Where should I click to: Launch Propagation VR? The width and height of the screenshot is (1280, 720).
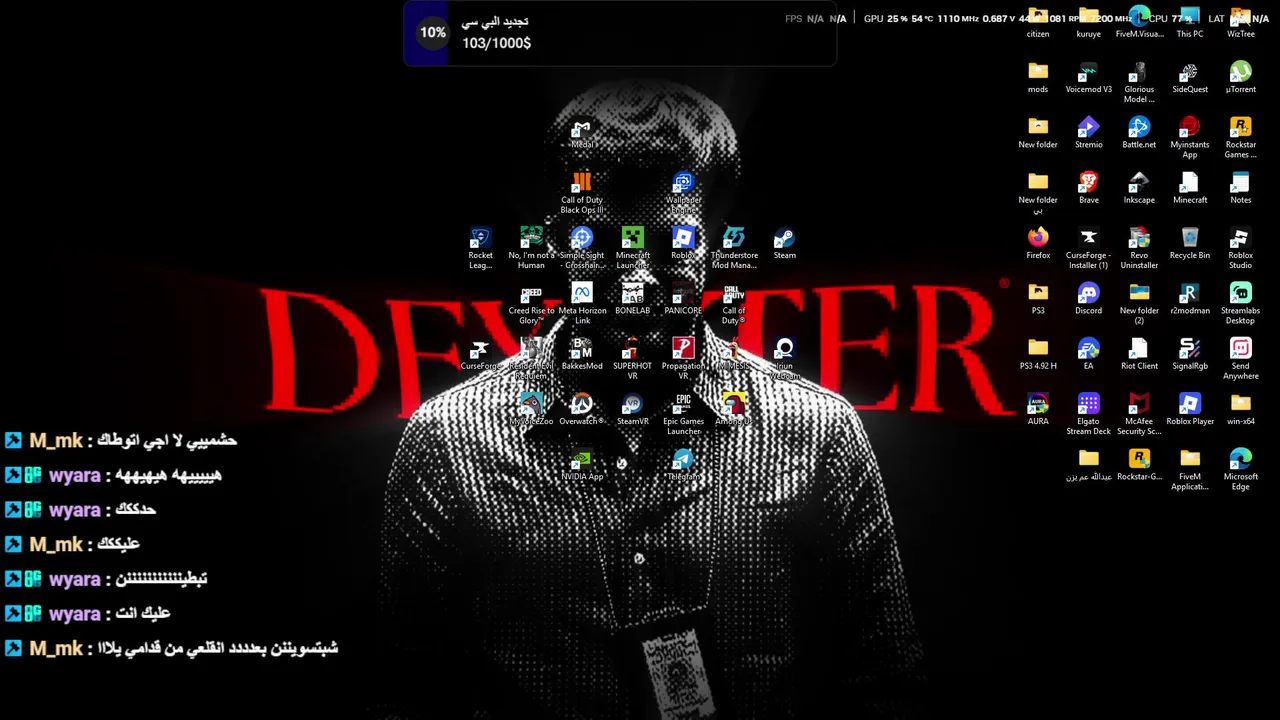click(x=683, y=359)
